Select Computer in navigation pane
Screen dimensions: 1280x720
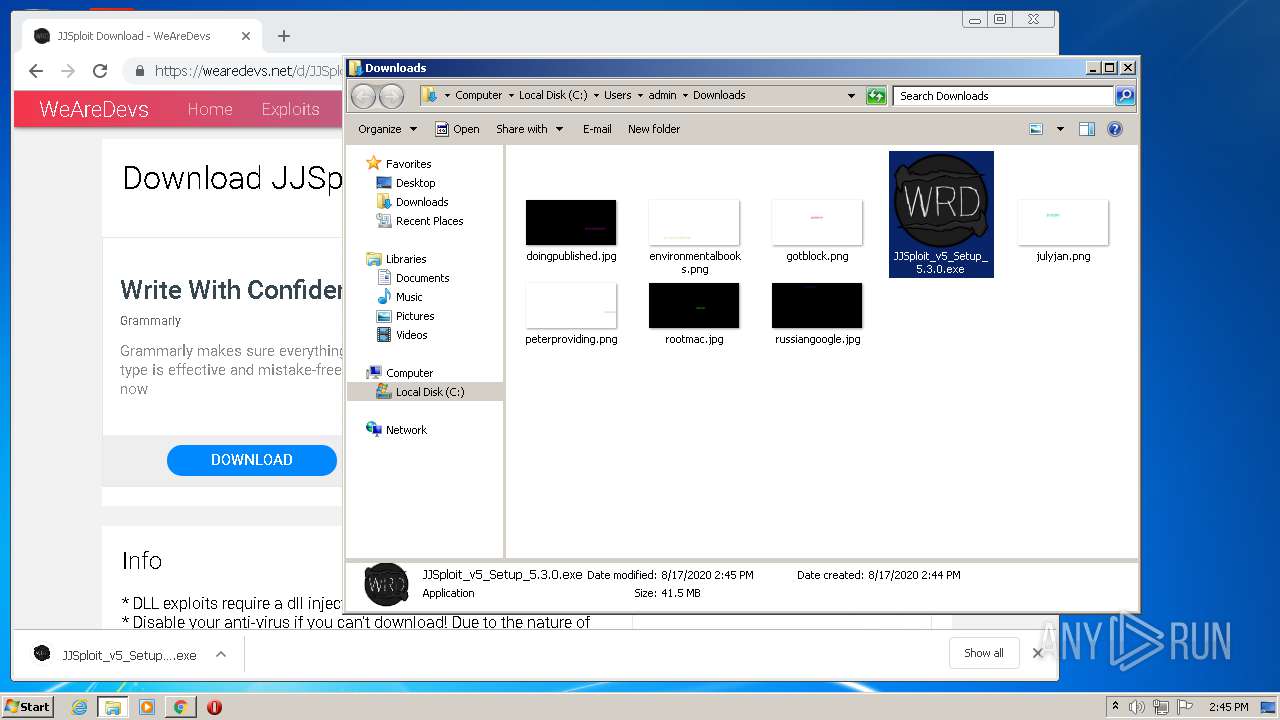tap(409, 373)
